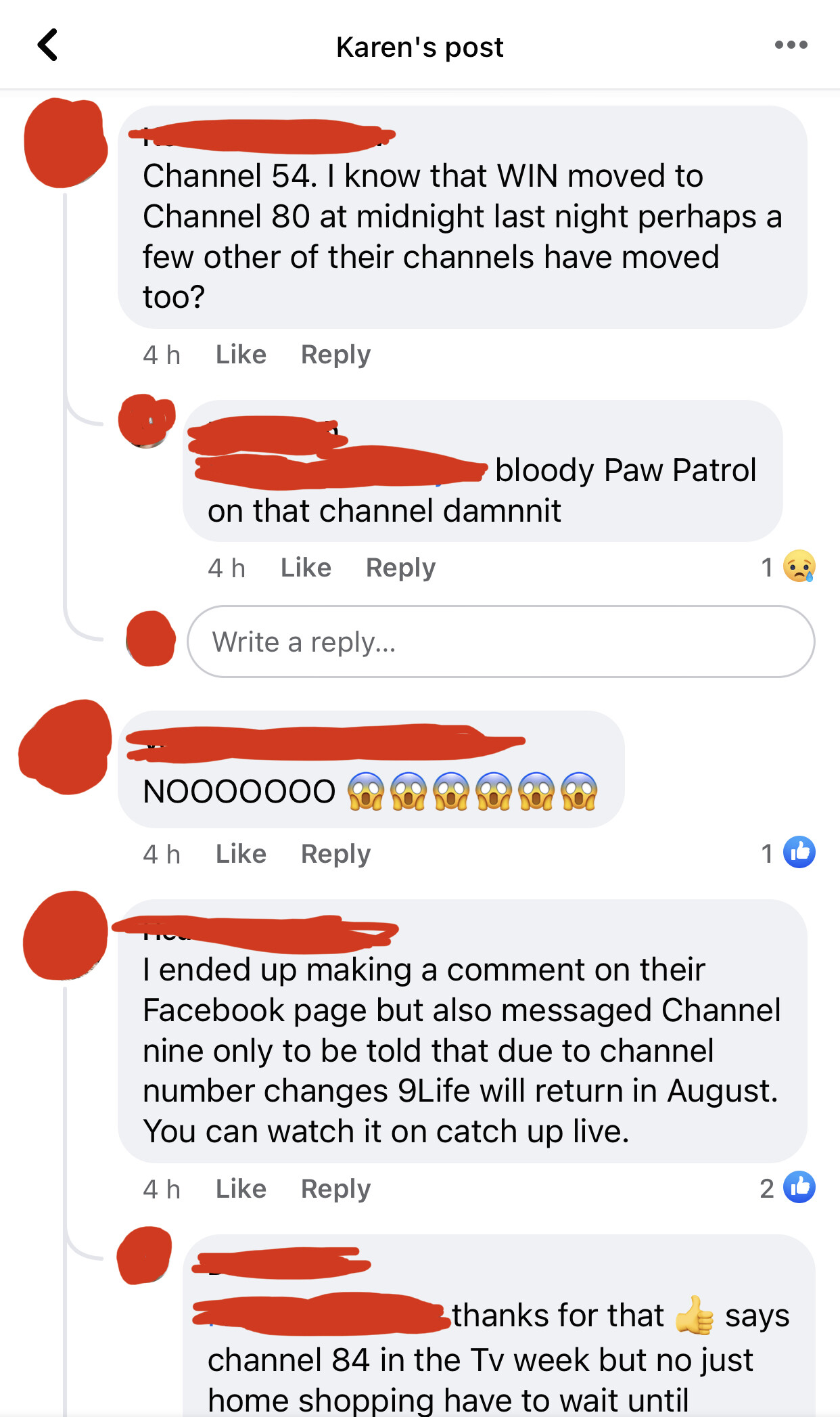Image resolution: width=840 pixels, height=1417 pixels.
Task: Click the Write a reply input field
Action: (500, 642)
